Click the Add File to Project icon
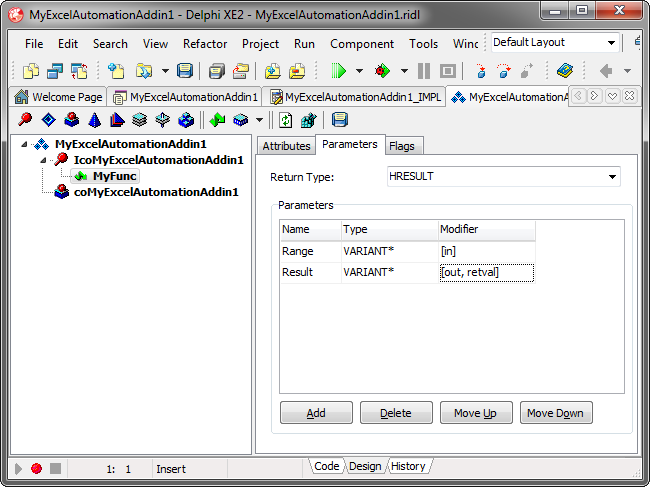 pyautogui.click(x=116, y=71)
